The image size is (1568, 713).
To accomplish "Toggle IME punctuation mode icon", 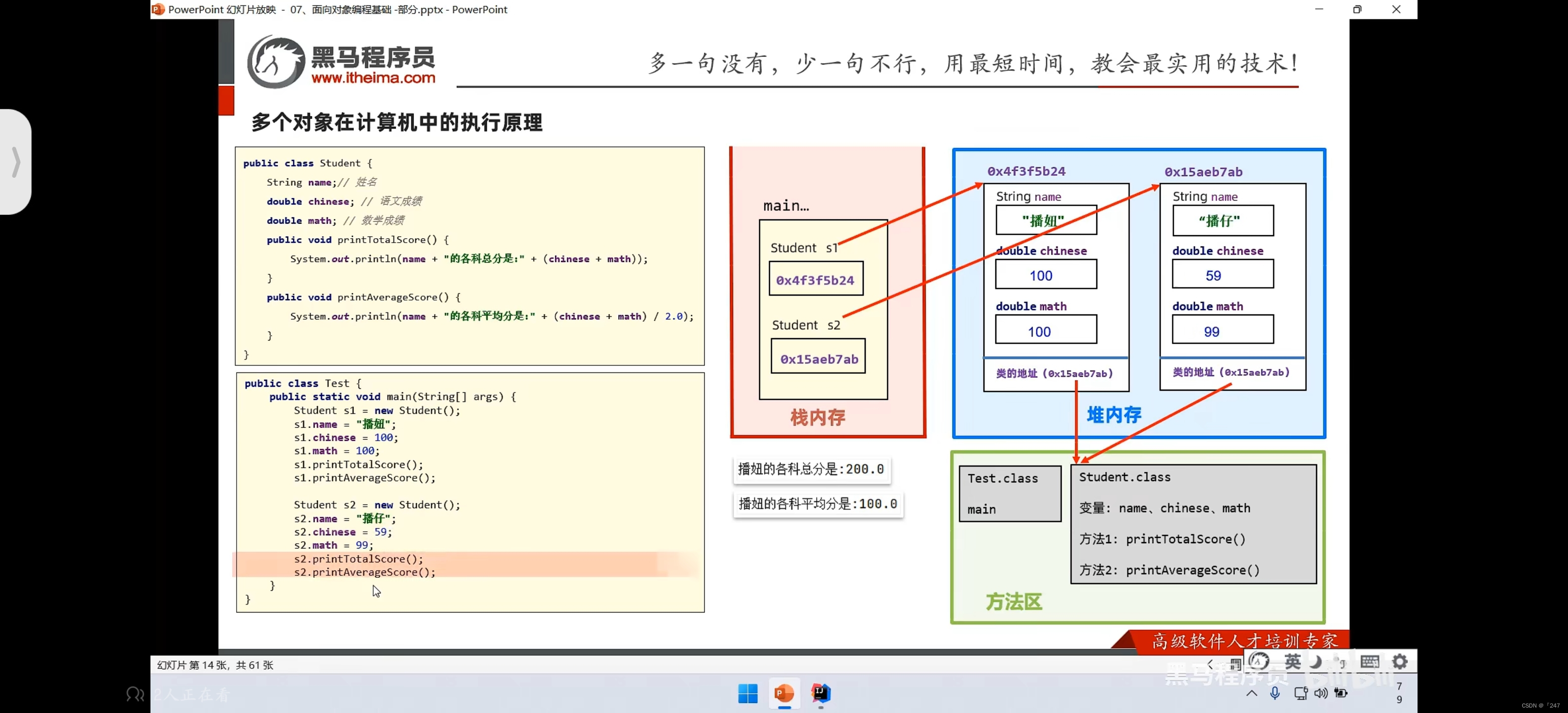I will 1340,661.
